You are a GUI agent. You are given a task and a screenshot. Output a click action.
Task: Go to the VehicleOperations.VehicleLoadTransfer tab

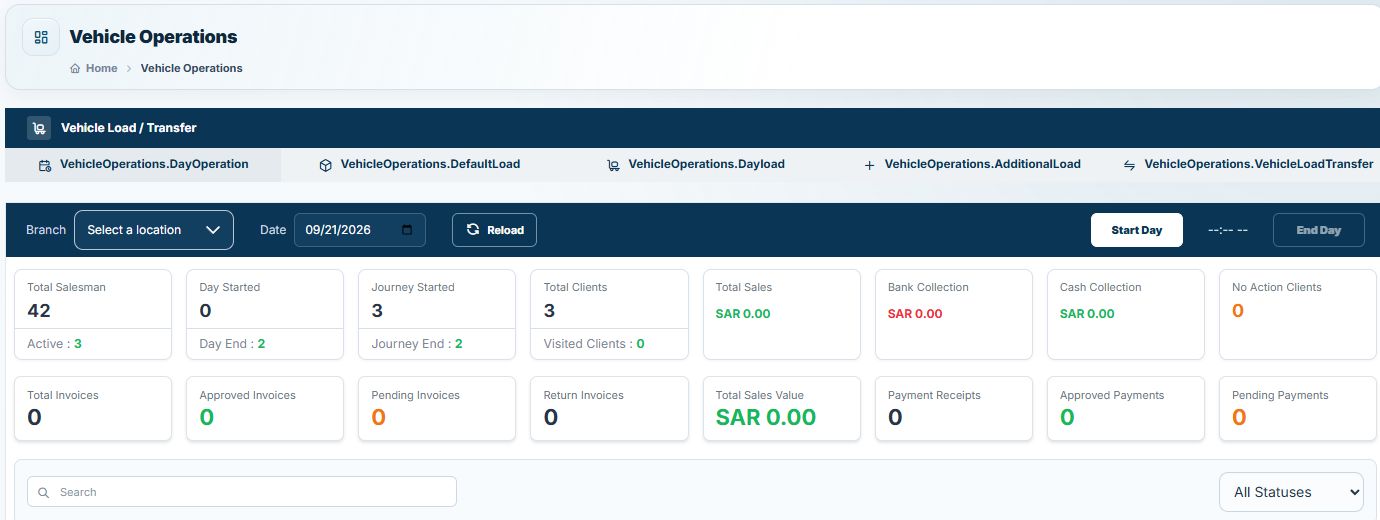point(1248,165)
